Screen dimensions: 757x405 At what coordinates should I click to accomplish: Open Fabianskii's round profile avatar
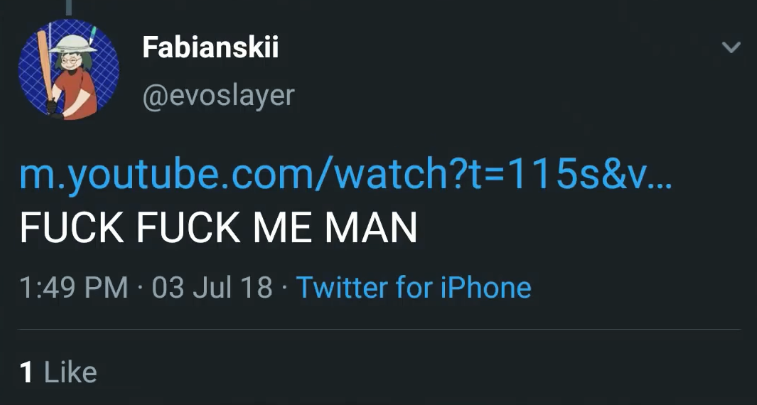coord(69,70)
